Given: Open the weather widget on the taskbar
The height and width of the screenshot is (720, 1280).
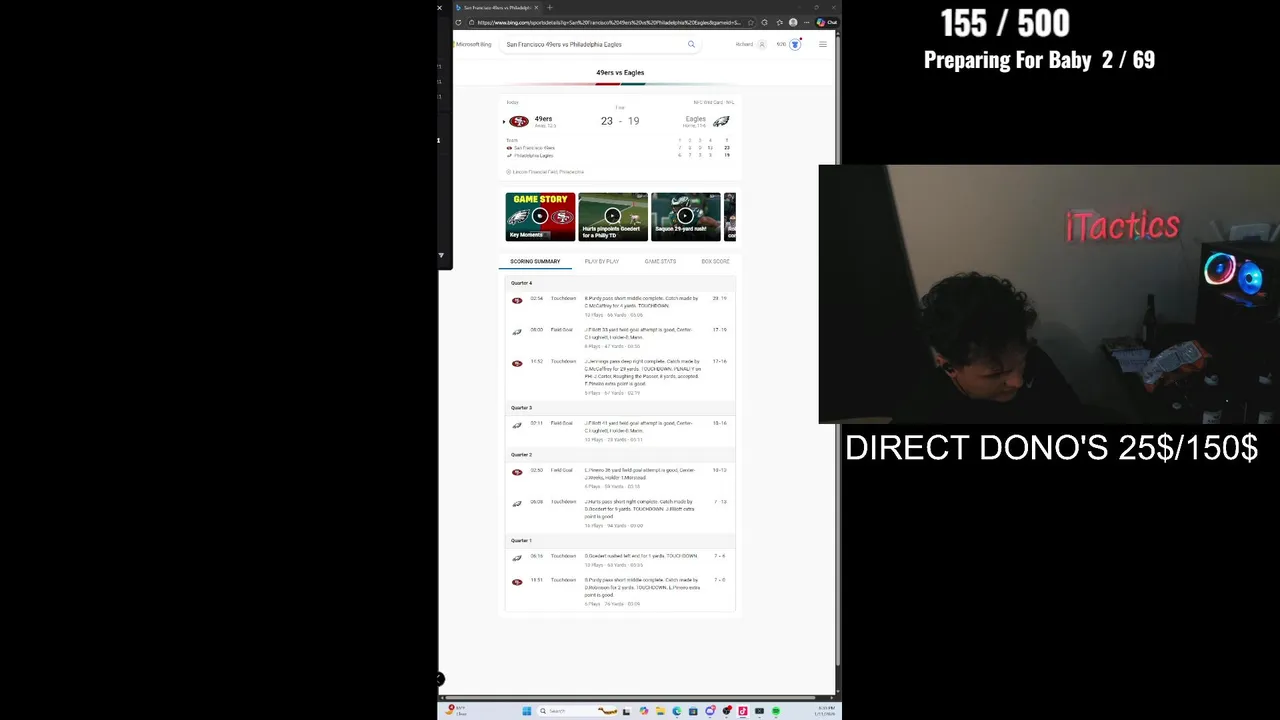Looking at the screenshot, I should click(456, 711).
